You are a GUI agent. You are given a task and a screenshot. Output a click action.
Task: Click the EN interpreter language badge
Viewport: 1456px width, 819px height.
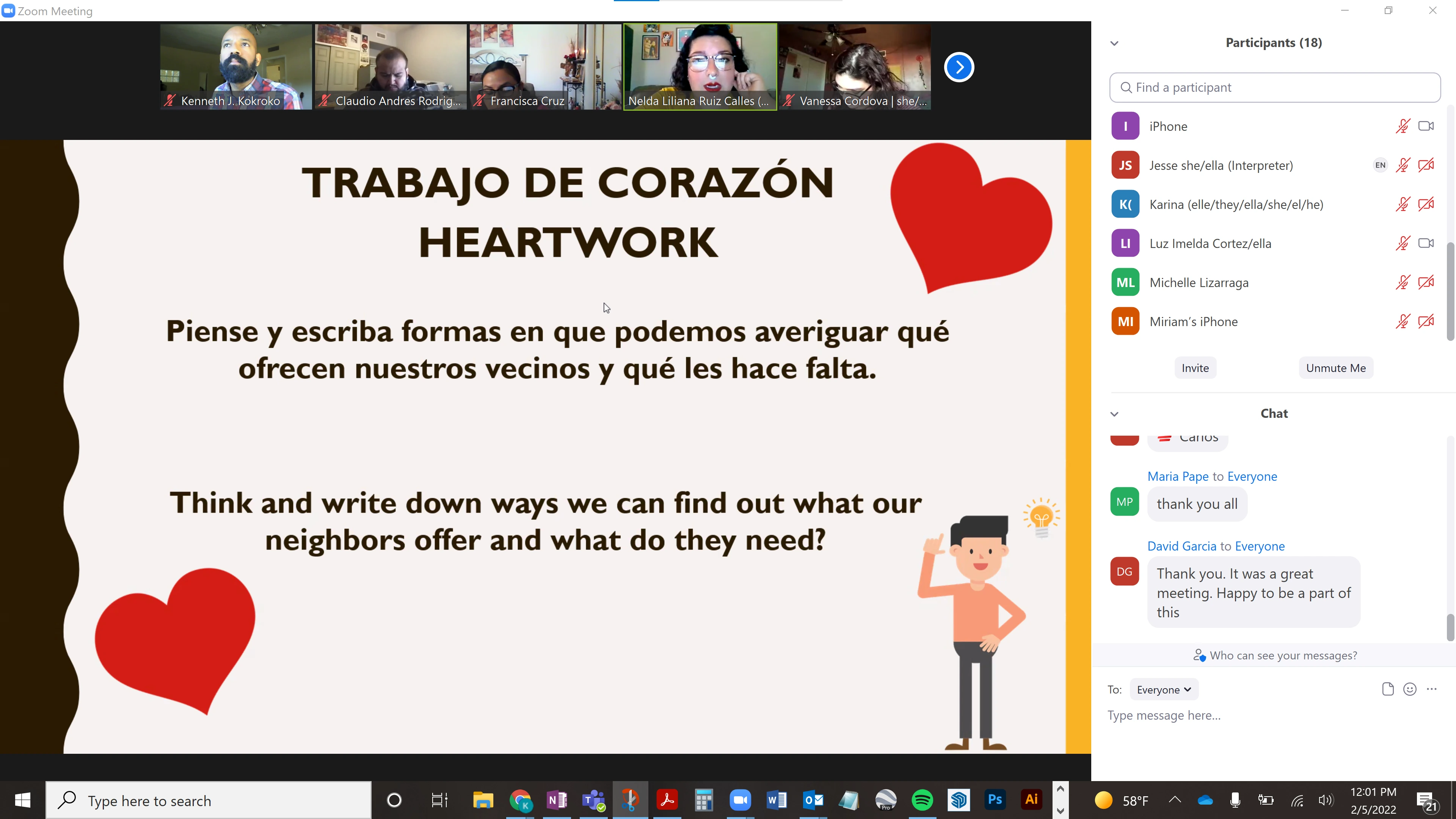coord(1380,165)
